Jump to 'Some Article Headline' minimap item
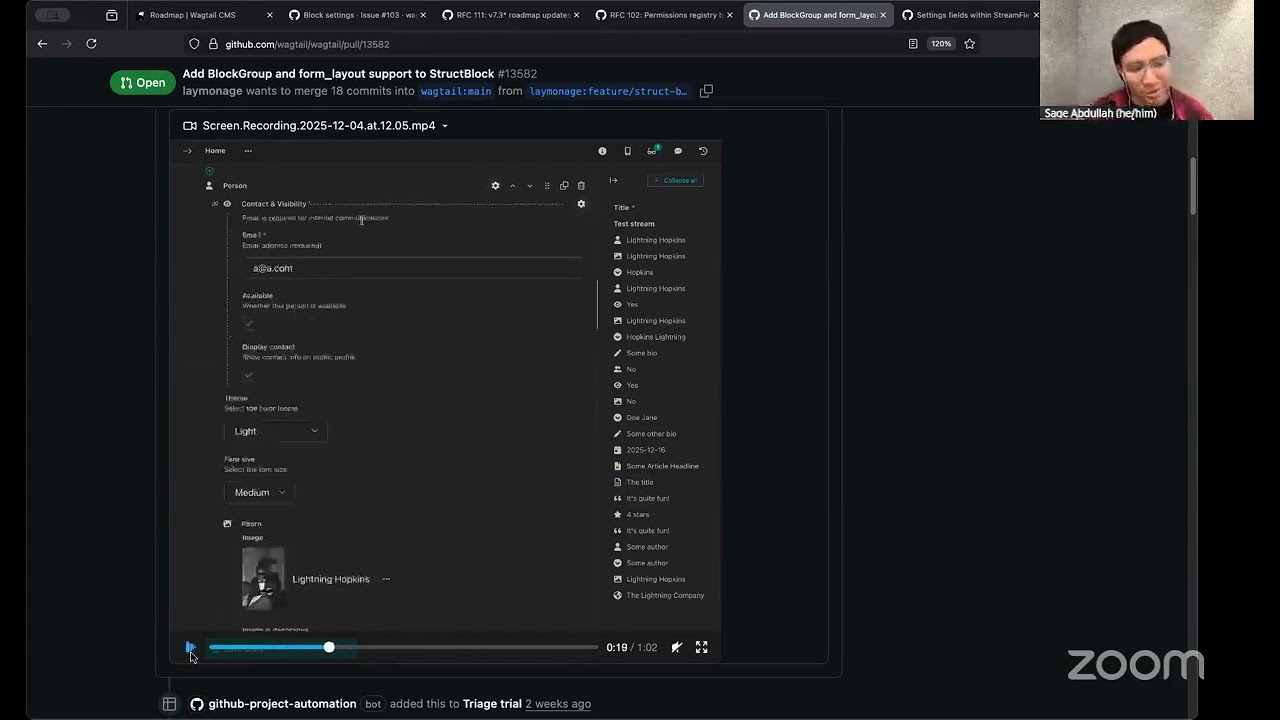This screenshot has height=720, width=1280. coord(662,466)
